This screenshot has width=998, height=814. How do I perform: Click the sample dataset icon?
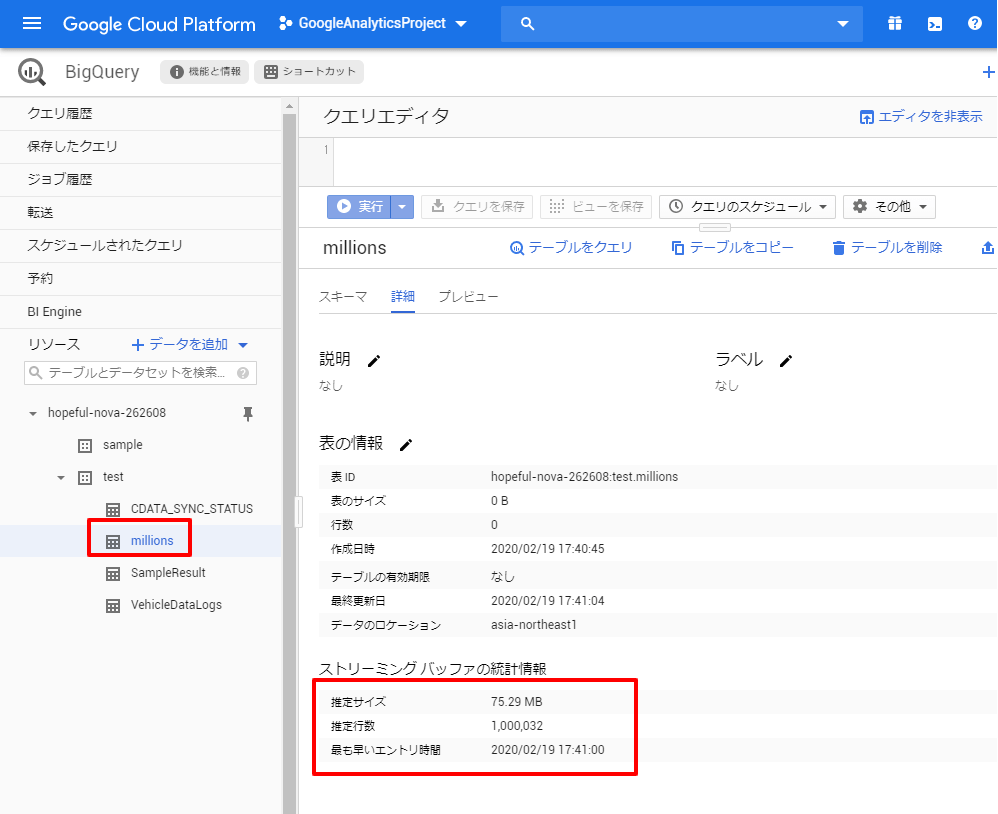[85, 446]
